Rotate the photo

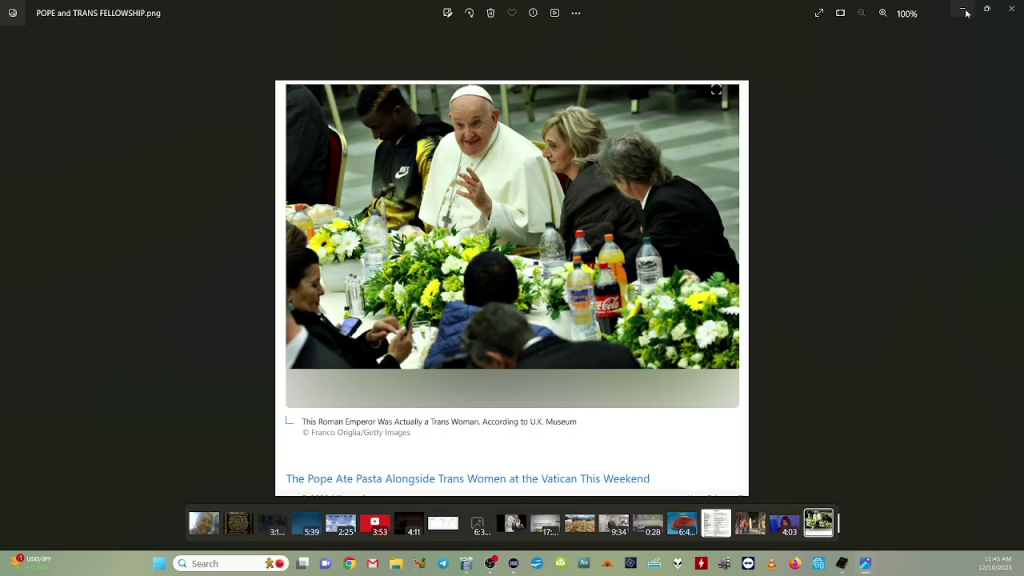(x=469, y=13)
